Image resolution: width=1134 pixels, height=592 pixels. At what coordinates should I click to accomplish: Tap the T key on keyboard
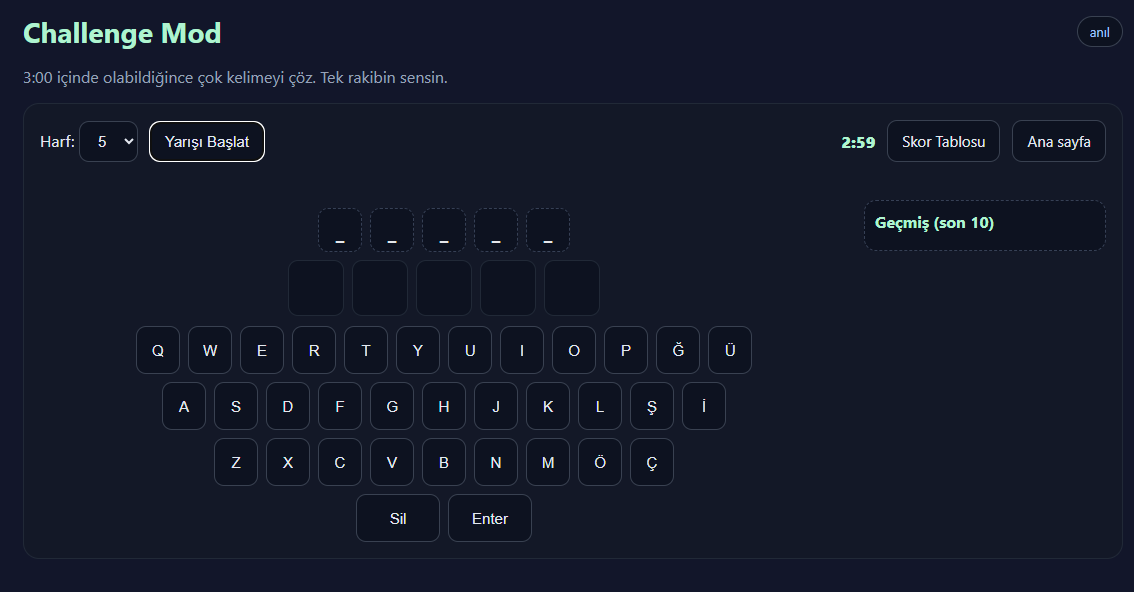pos(366,351)
